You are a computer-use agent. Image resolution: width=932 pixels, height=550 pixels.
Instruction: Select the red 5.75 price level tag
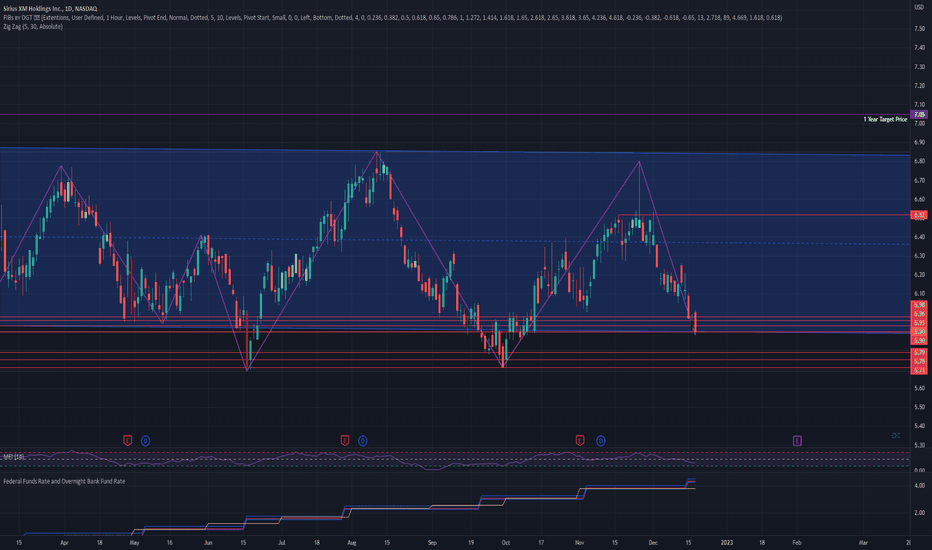coord(919,362)
